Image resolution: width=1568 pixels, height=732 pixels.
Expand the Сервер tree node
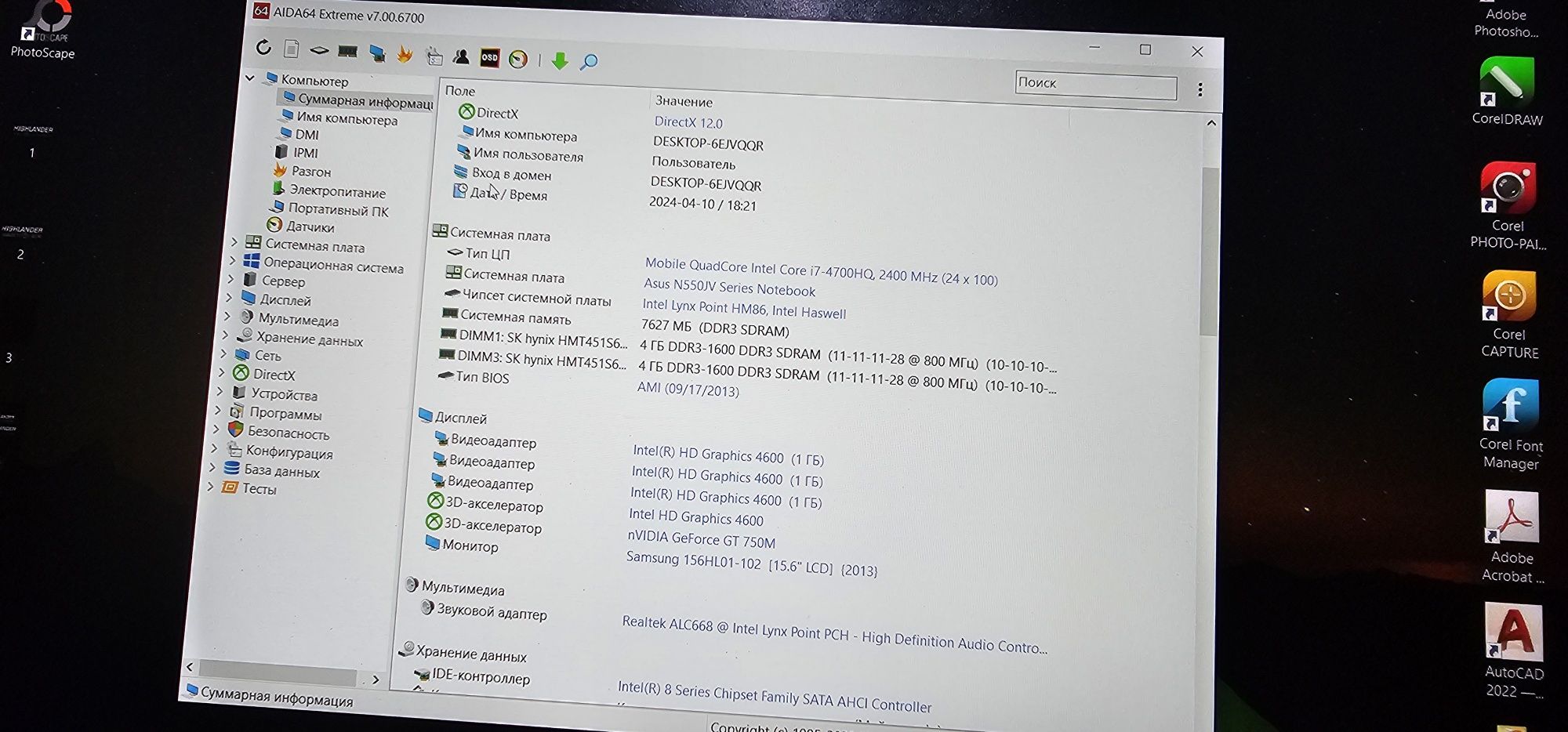(x=230, y=278)
